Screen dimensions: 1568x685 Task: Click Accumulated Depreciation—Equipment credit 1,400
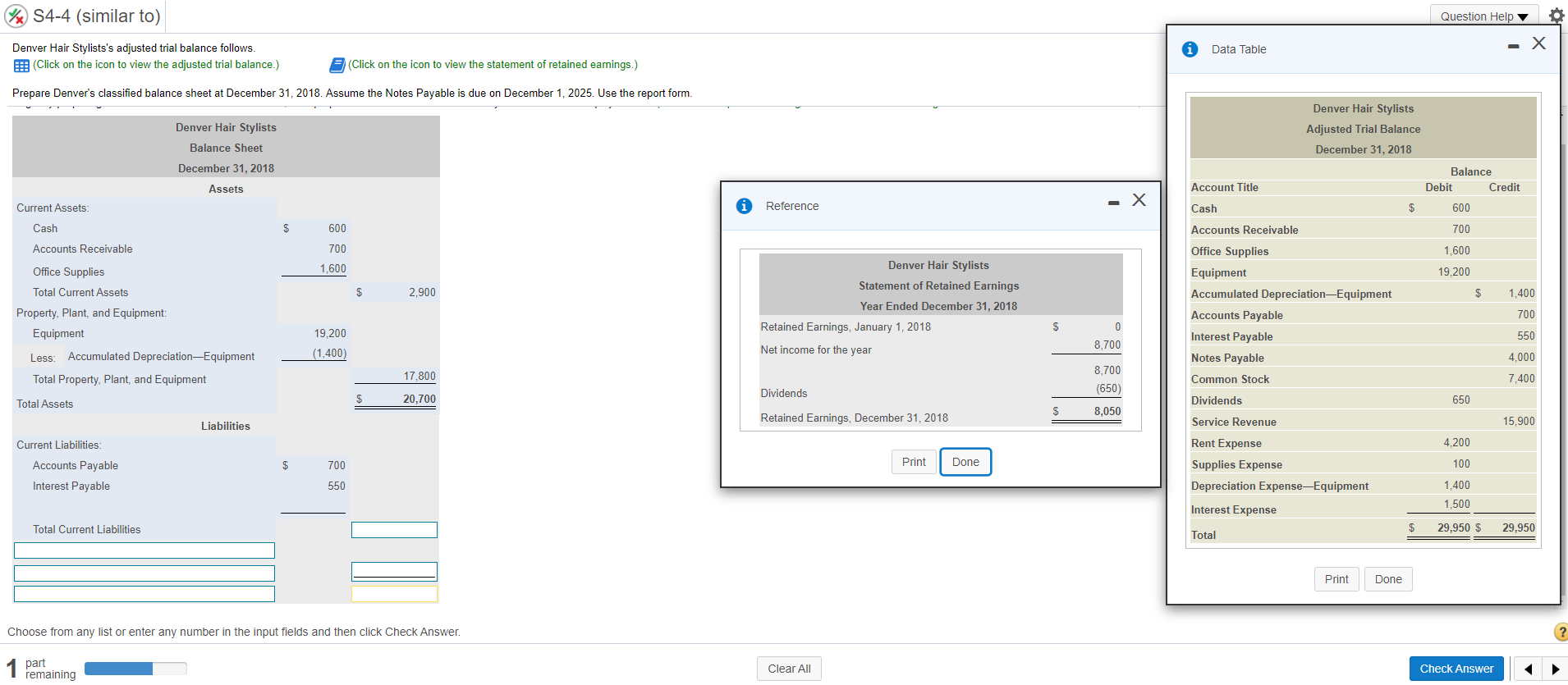(x=1521, y=293)
